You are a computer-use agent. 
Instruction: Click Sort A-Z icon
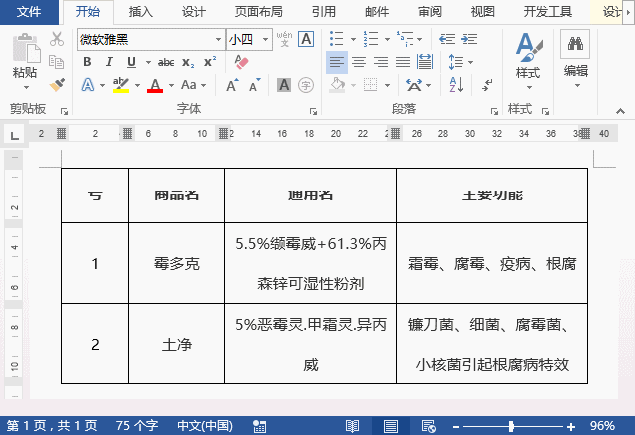(456, 85)
